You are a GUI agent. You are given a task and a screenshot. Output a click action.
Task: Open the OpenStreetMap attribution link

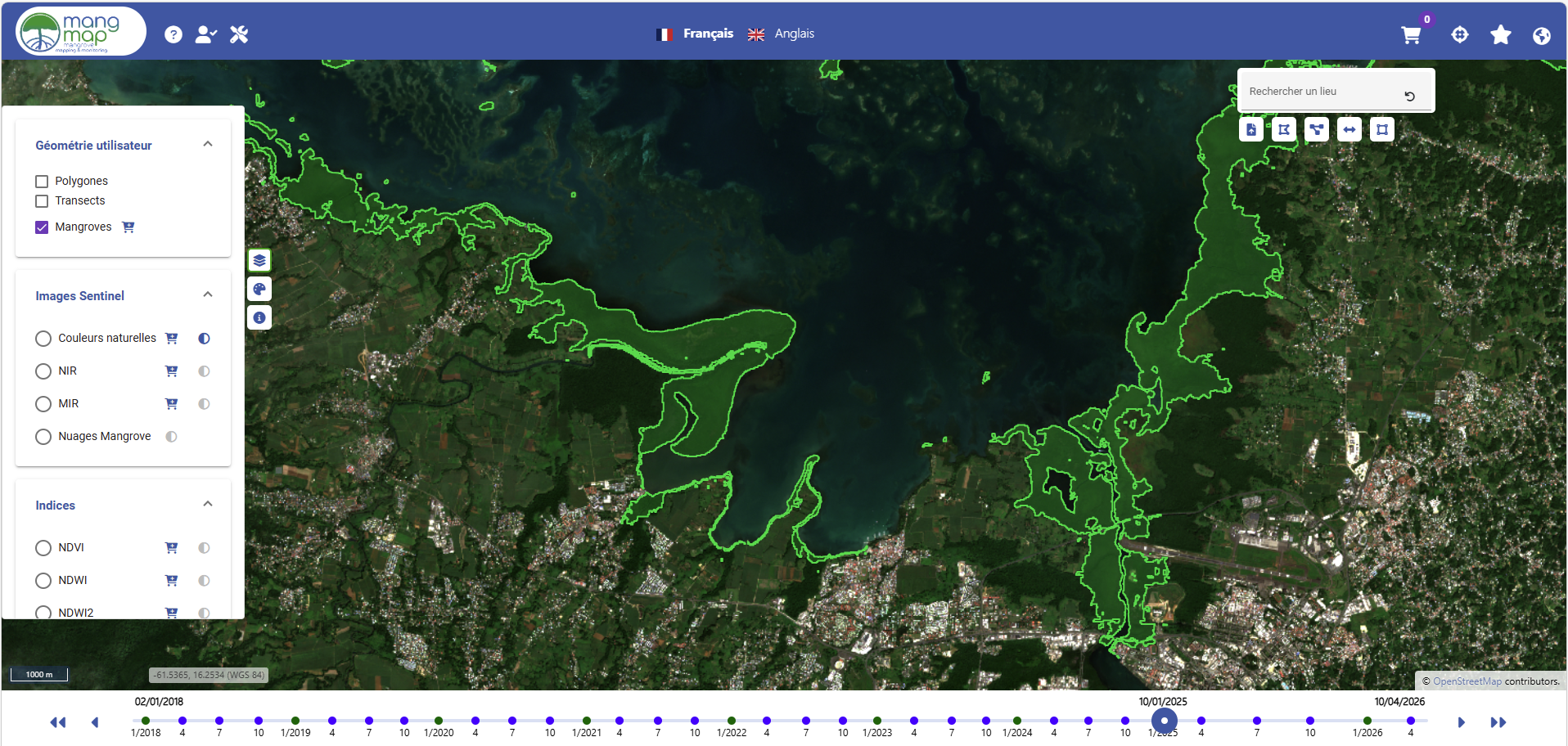[x=1467, y=681]
